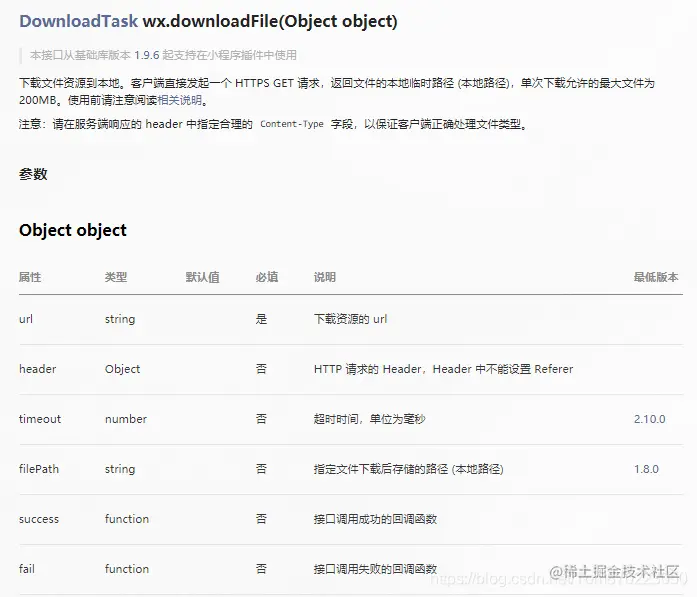Click the HTTP 请求的 Header description
697x597 pixels.
444,369
